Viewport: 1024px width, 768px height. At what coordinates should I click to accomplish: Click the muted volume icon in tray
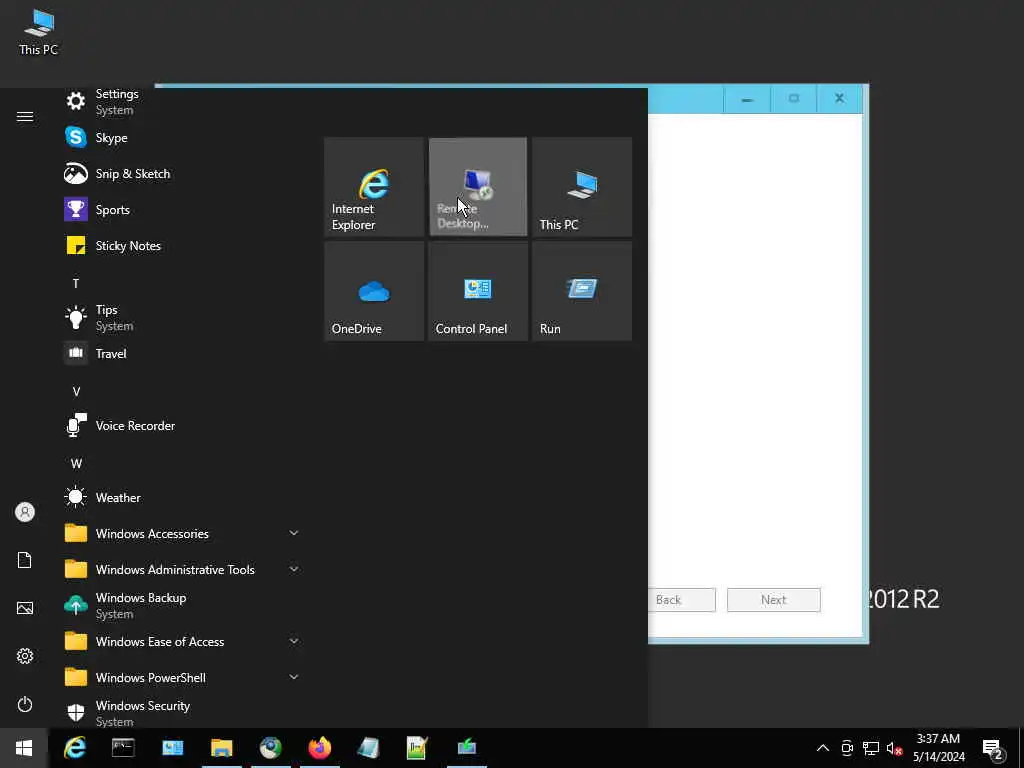894,748
